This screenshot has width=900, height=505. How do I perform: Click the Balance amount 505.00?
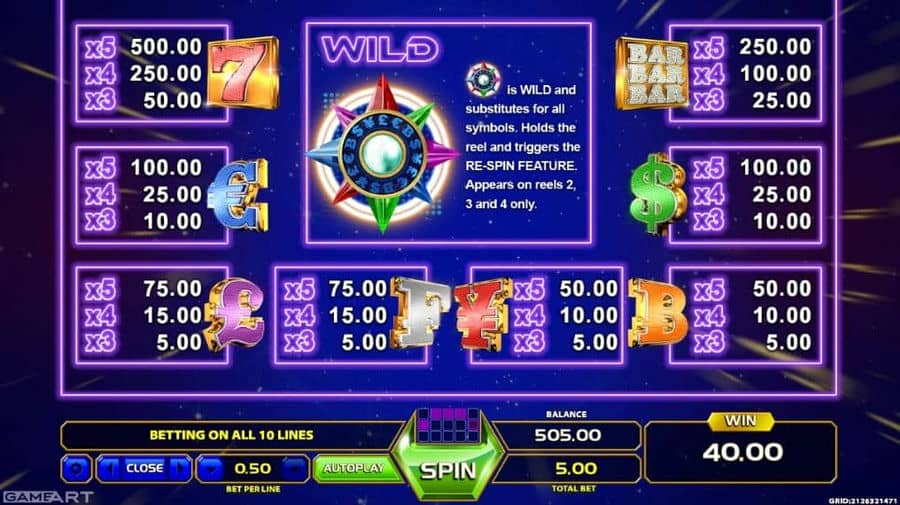point(567,435)
